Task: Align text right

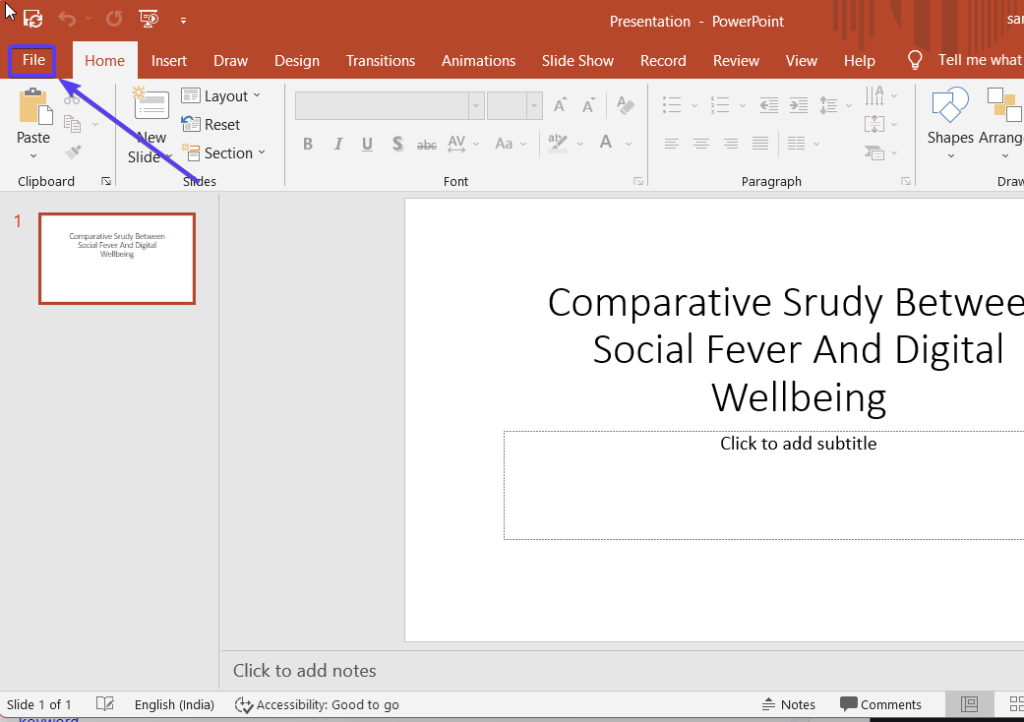Action: 730,144
